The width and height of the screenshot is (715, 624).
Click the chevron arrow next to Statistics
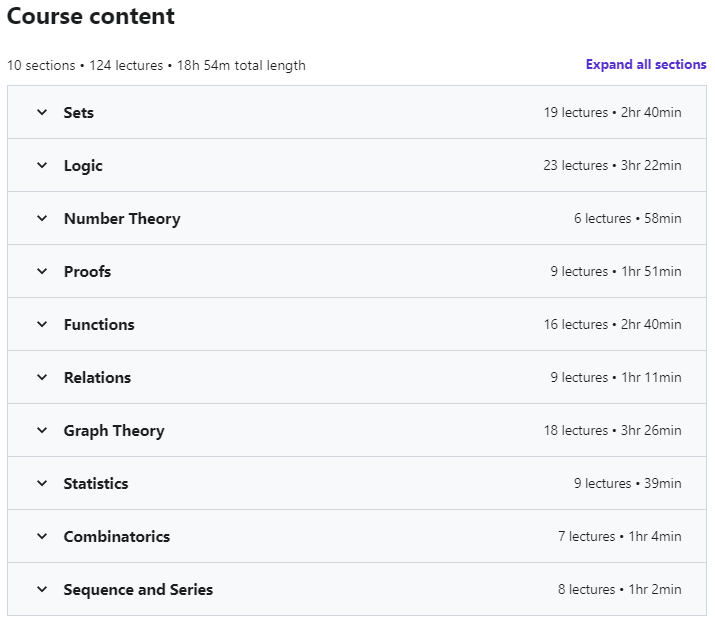click(x=42, y=484)
